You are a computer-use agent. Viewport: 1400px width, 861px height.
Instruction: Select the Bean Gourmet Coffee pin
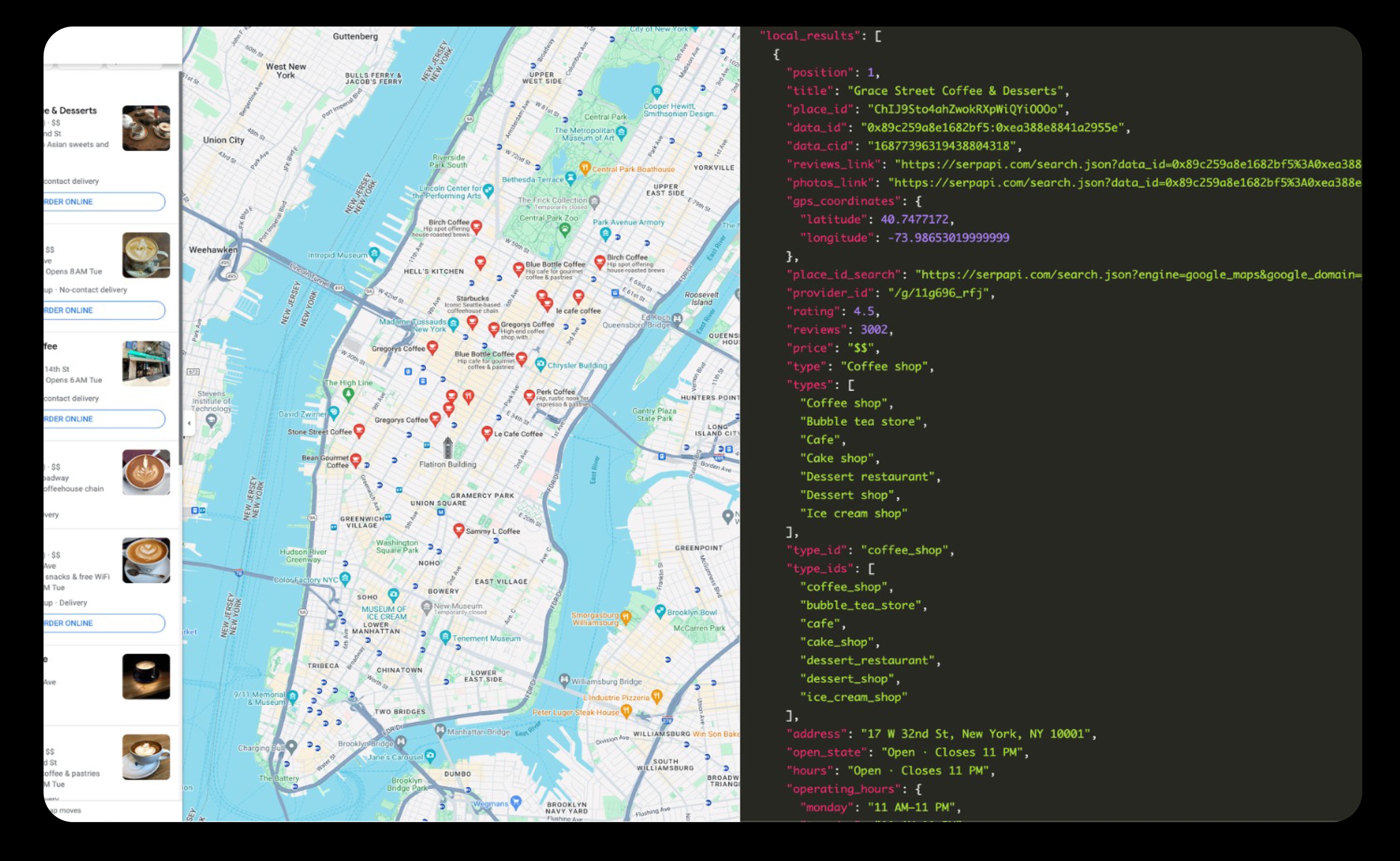(x=355, y=460)
